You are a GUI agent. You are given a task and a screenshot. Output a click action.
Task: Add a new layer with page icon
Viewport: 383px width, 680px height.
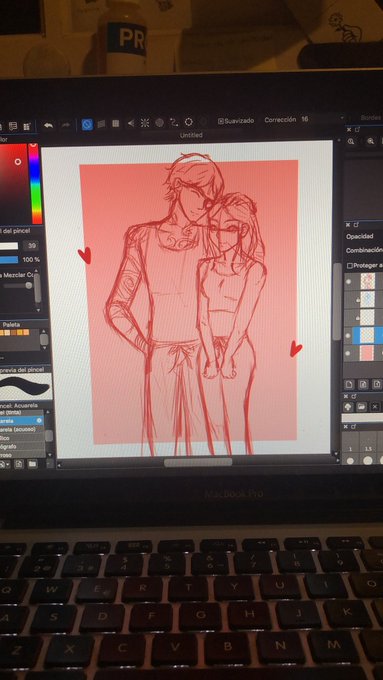point(349,384)
